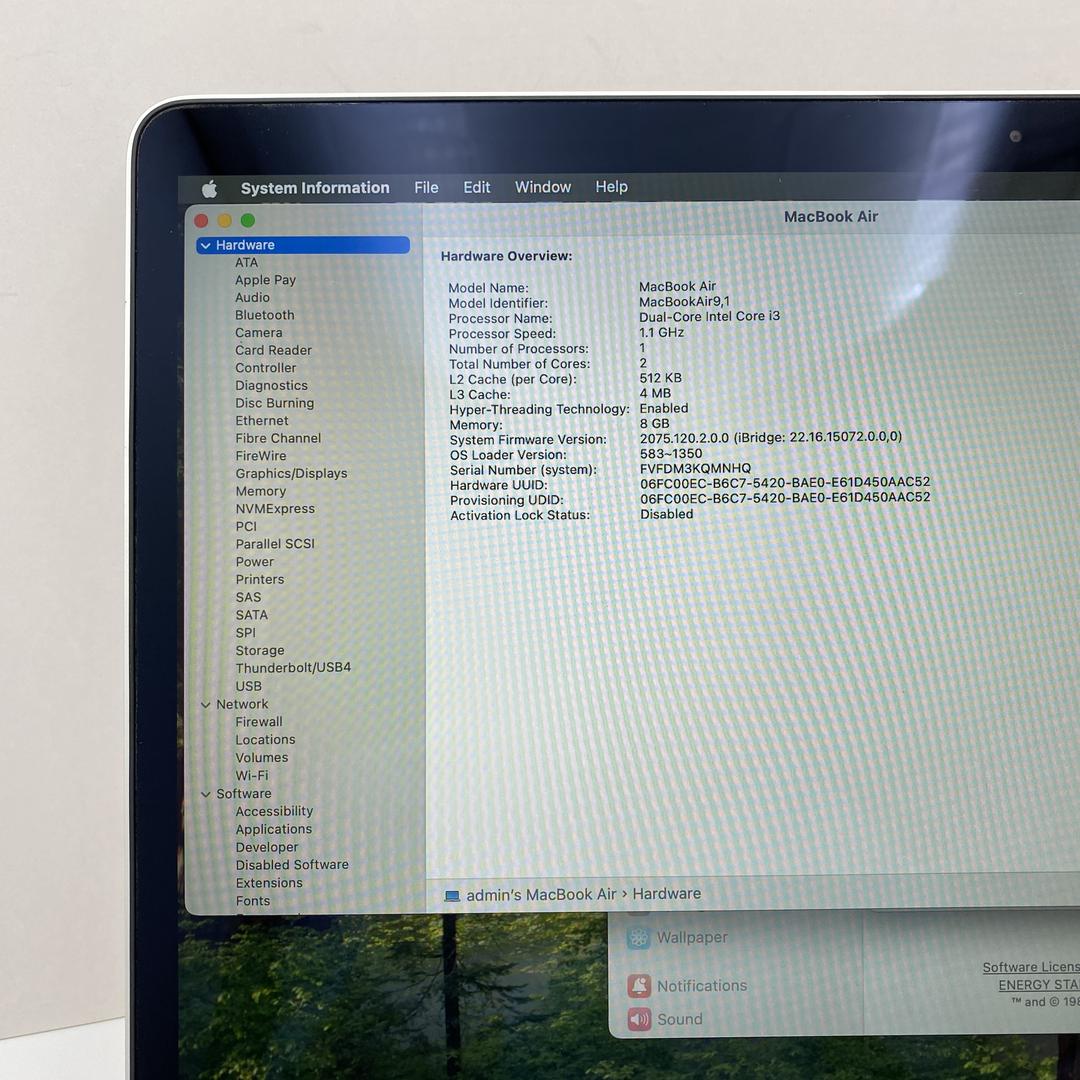Click the Notifications icon in System Settings
The width and height of the screenshot is (1080, 1080).
tap(639, 986)
